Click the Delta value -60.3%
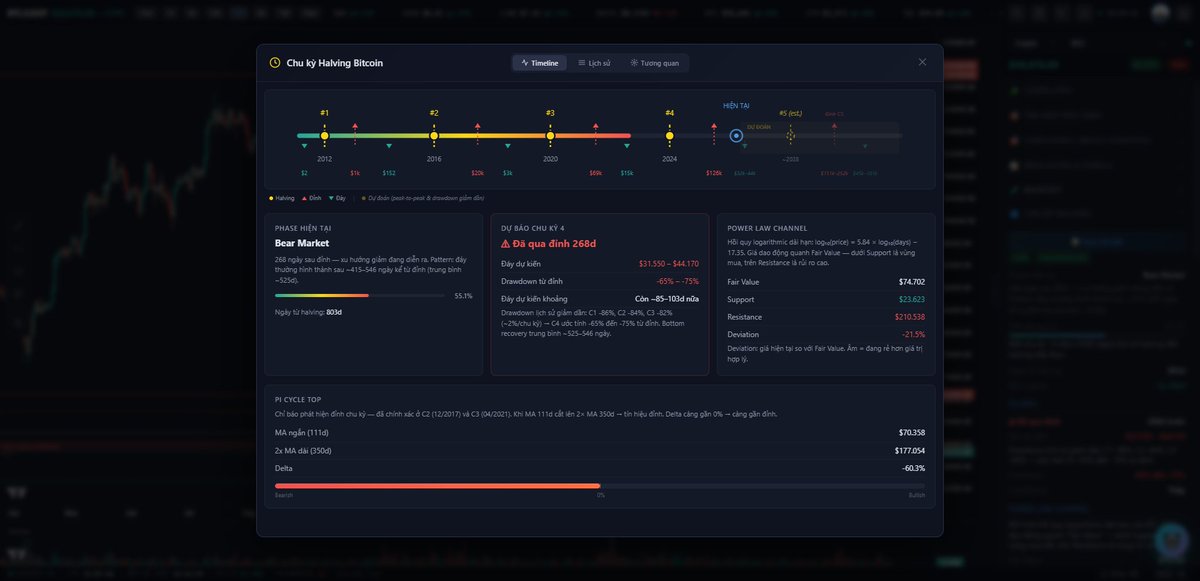The height and width of the screenshot is (581, 1200). point(914,468)
